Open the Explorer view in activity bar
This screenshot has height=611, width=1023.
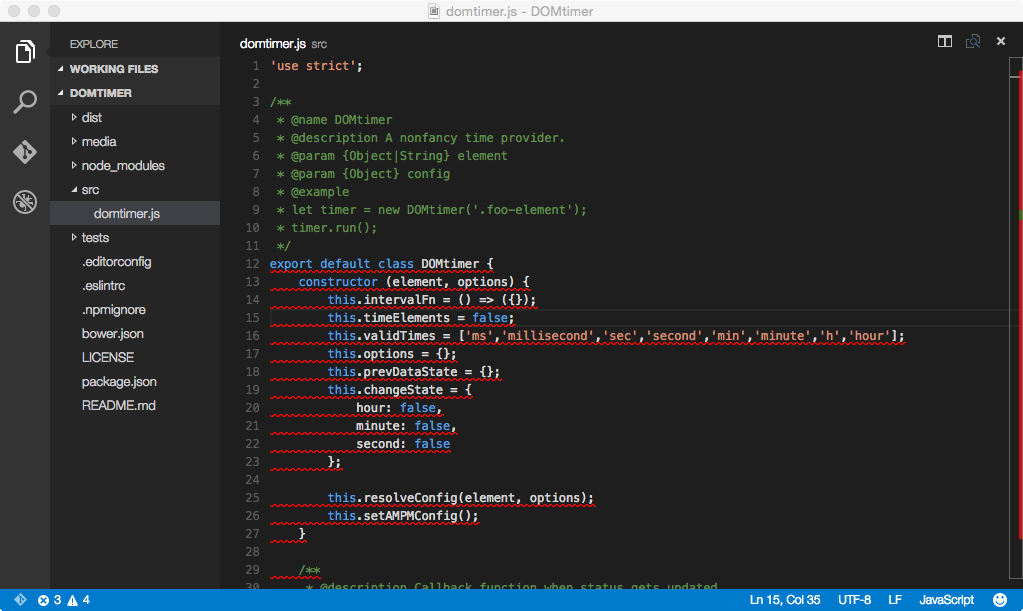coord(25,52)
